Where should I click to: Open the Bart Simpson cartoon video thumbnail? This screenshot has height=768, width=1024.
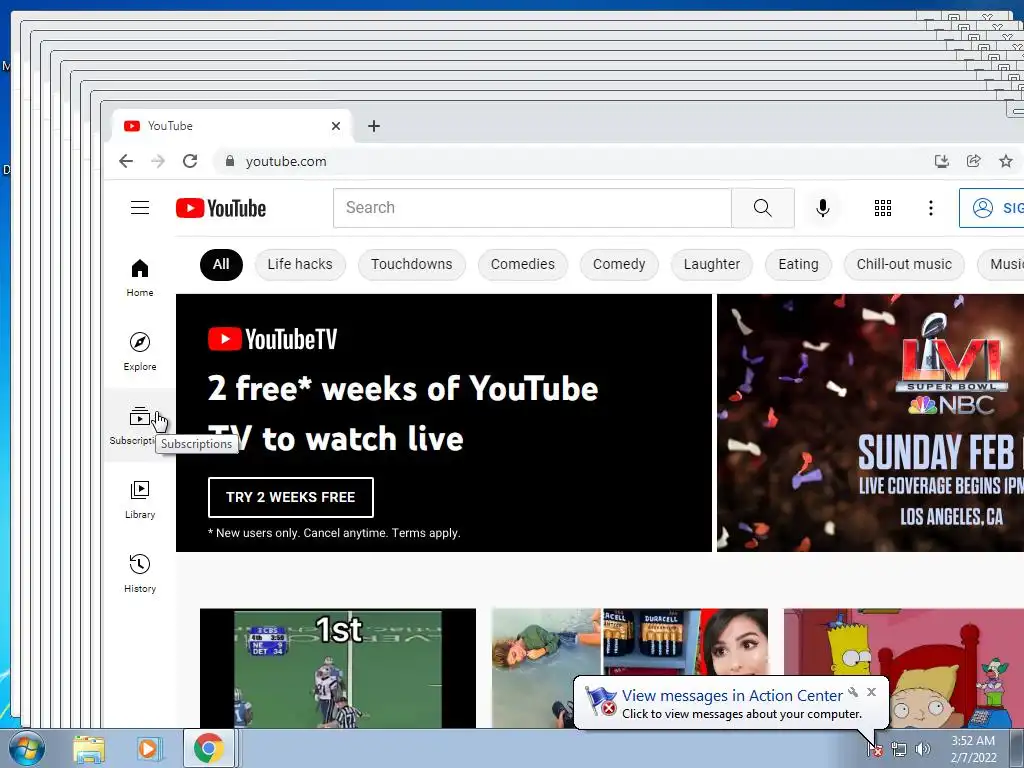(x=904, y=643)
